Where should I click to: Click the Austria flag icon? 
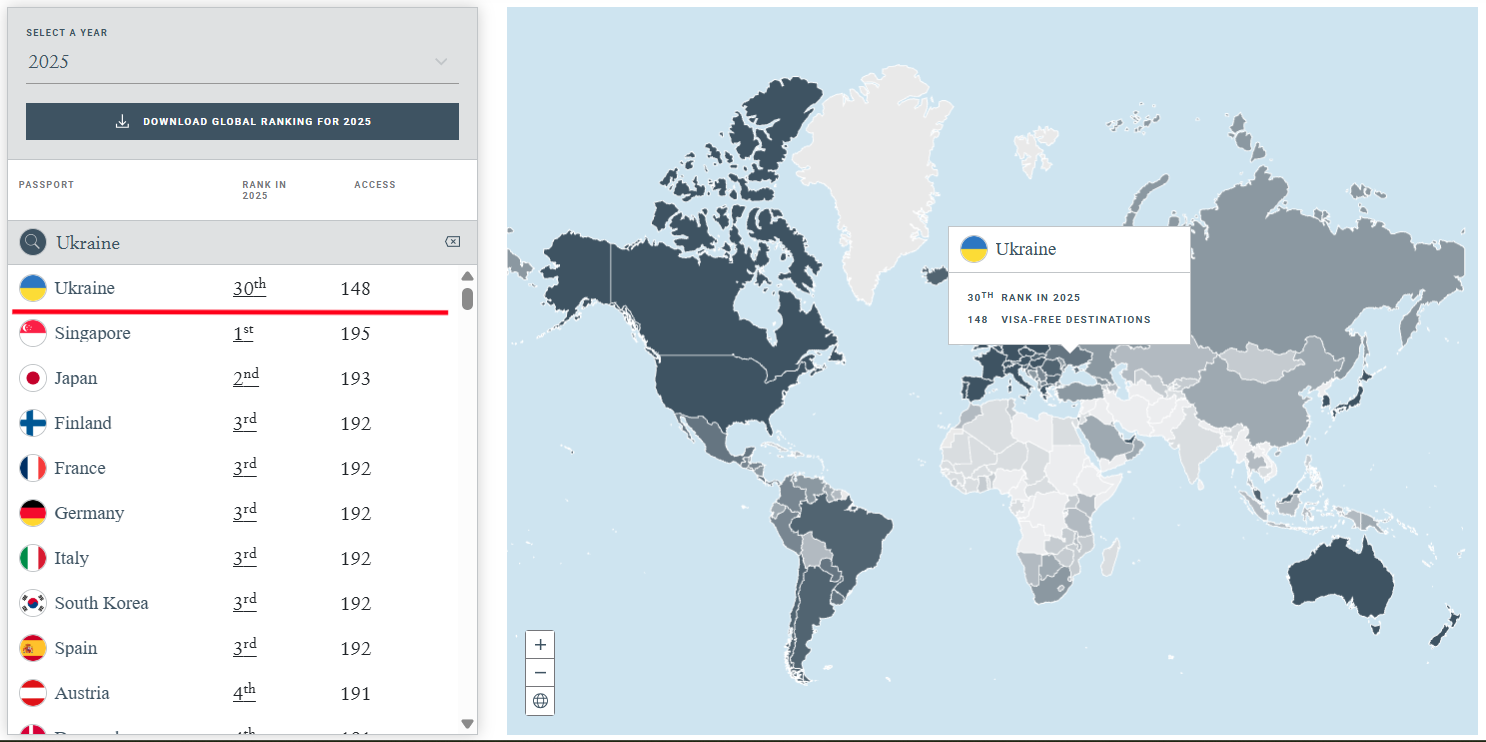32,693
